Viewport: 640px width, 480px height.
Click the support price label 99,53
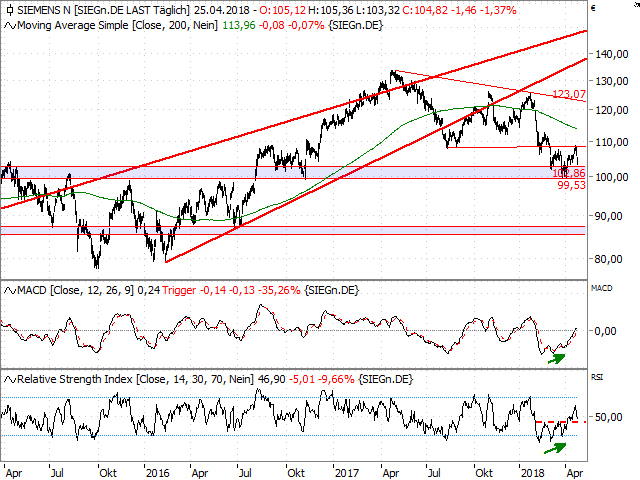pos(571,185)
